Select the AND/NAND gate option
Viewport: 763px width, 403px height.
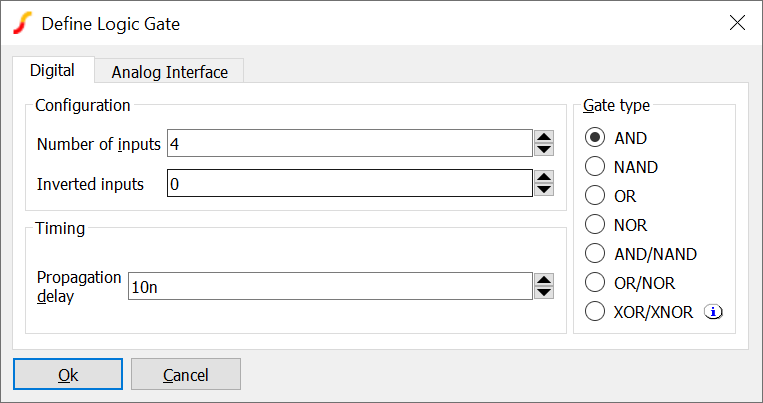[595, 254]
